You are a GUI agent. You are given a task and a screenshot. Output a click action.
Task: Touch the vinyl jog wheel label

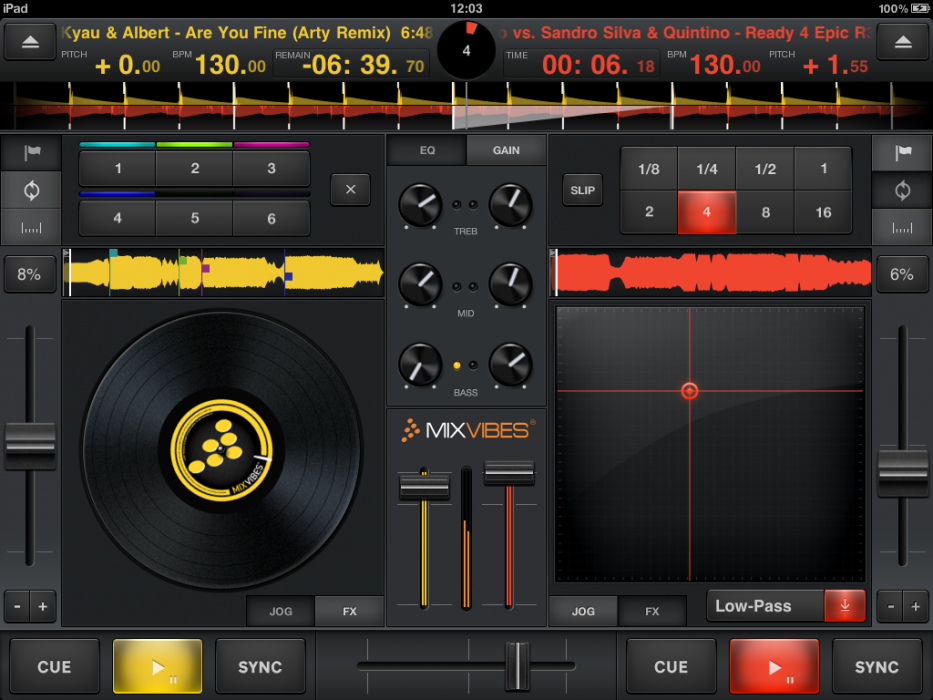point(221,449)
